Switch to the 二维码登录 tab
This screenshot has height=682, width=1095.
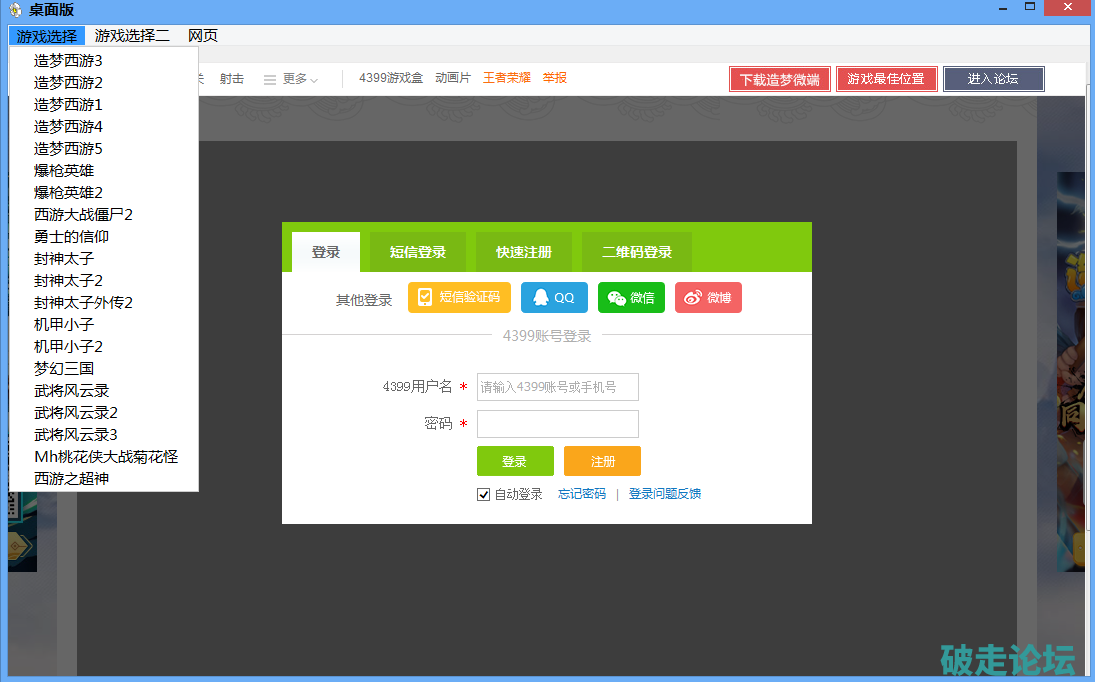[637, 253]
